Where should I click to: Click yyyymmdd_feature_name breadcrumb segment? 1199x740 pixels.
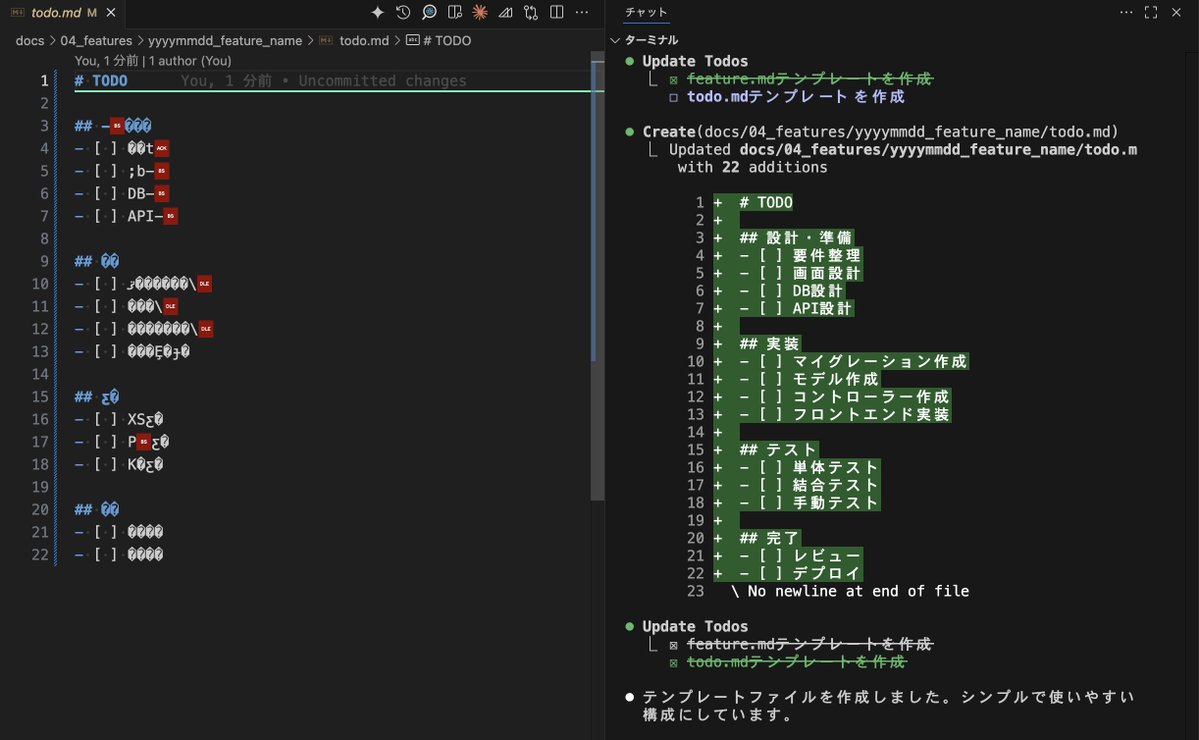[225, 41]
